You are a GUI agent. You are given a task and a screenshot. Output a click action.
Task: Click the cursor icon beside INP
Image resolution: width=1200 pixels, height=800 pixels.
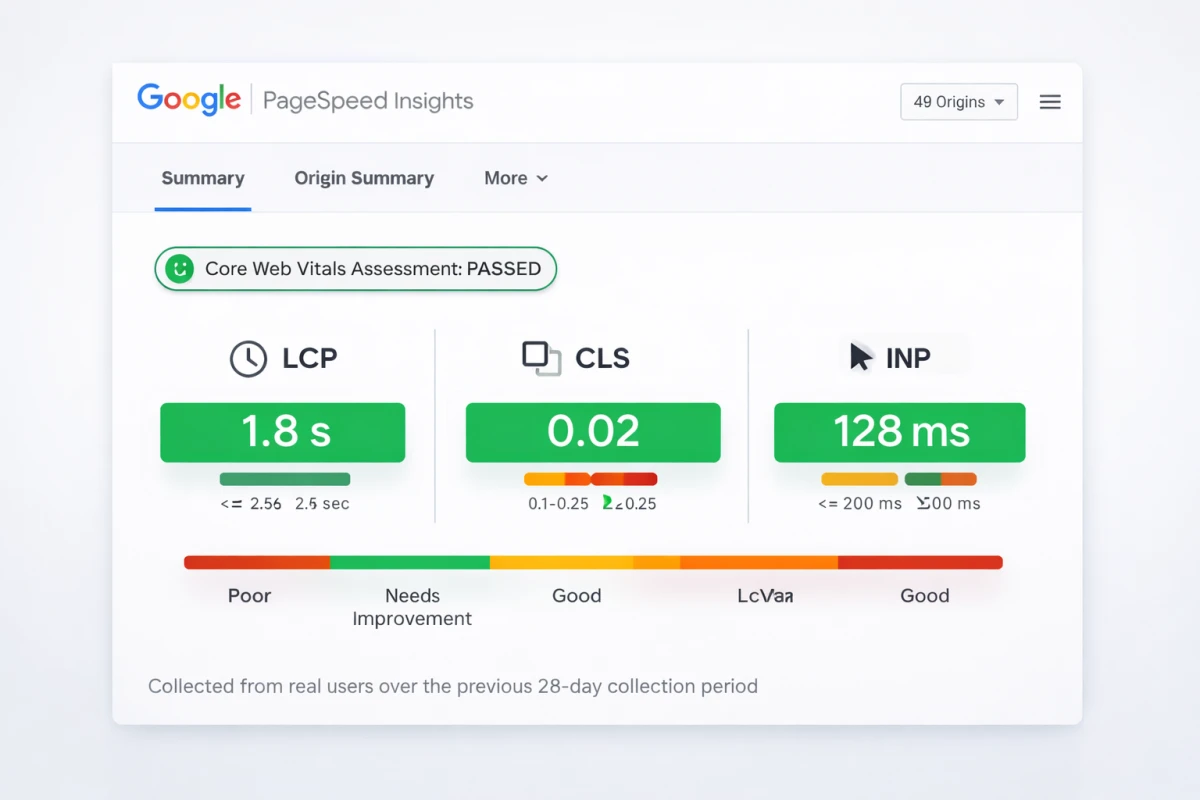coord(858,355)
